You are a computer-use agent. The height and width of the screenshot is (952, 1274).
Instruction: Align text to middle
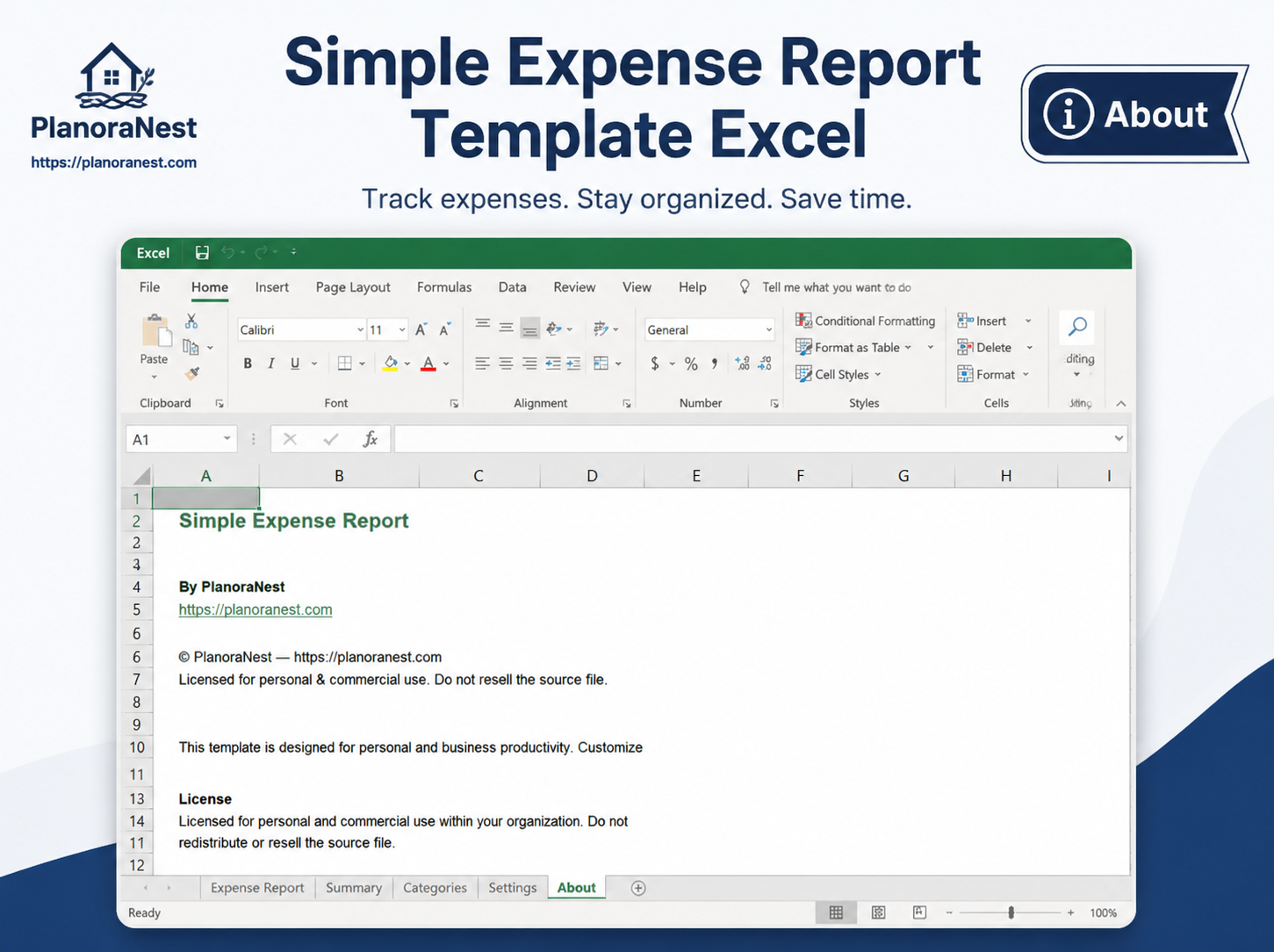pyautogui.click(x=507, y=328)
